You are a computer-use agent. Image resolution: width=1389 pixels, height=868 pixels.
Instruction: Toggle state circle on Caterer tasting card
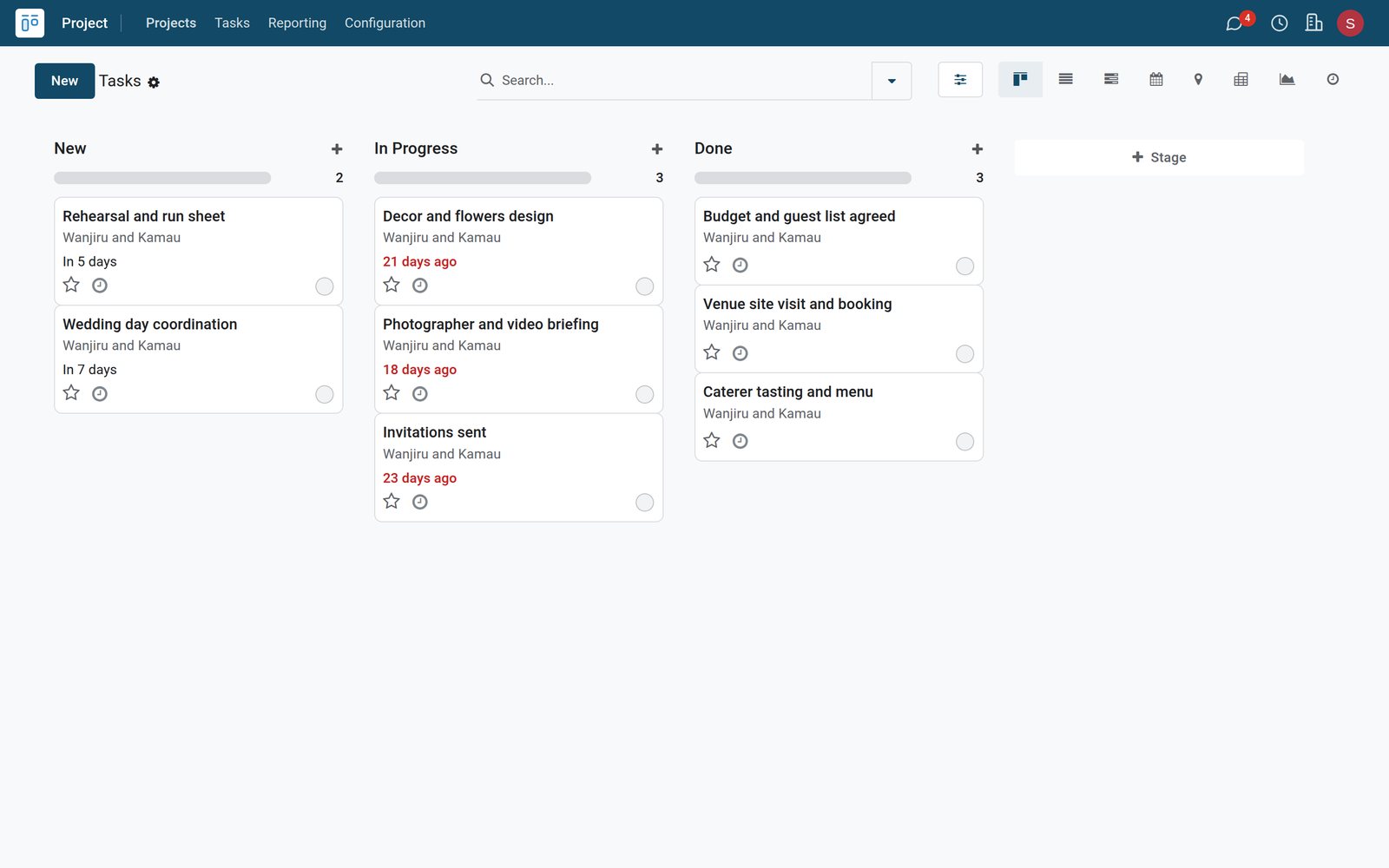(964, 442)
